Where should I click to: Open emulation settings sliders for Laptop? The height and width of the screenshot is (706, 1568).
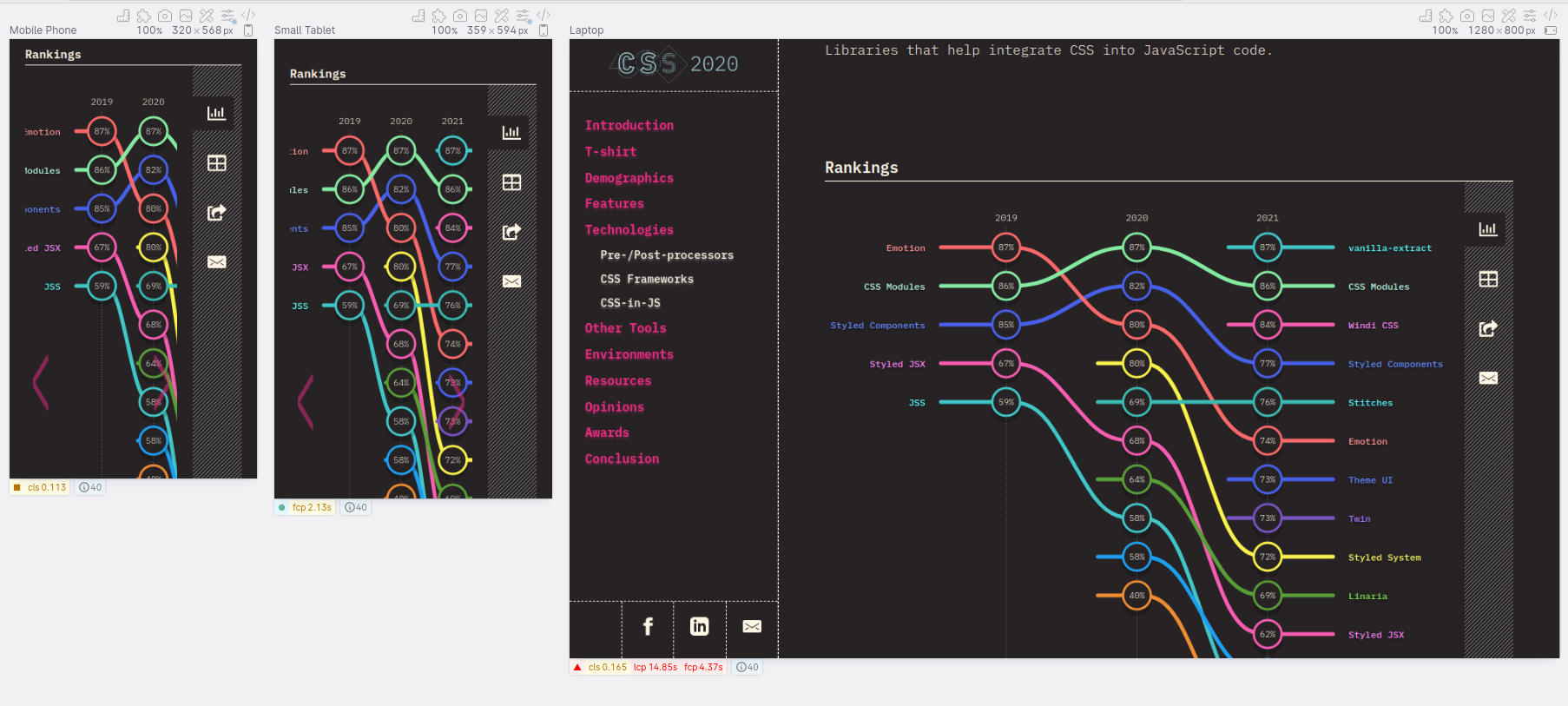(1530, 16)
